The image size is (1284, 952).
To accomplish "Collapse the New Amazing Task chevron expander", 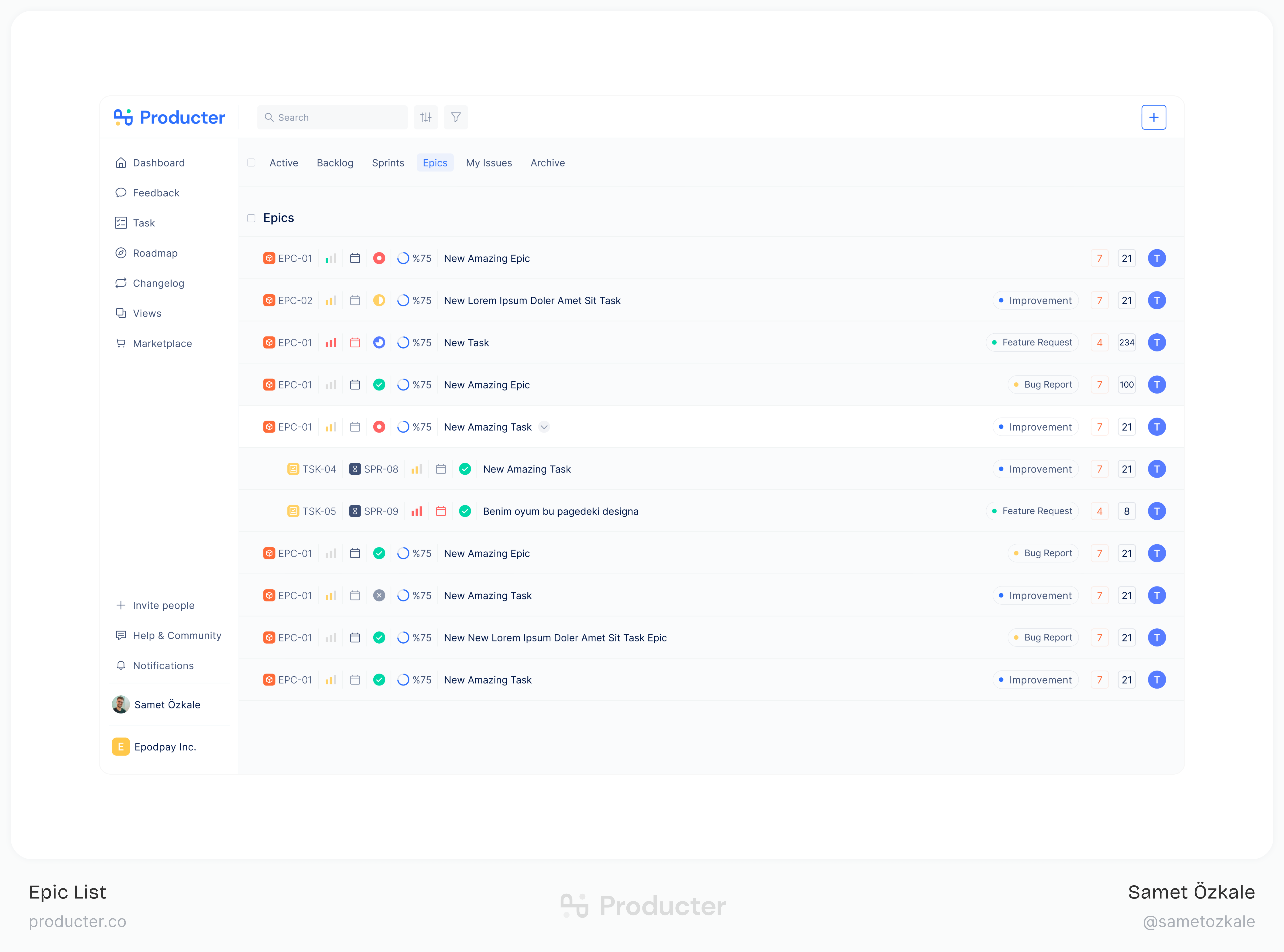I will tap(544, 427).
